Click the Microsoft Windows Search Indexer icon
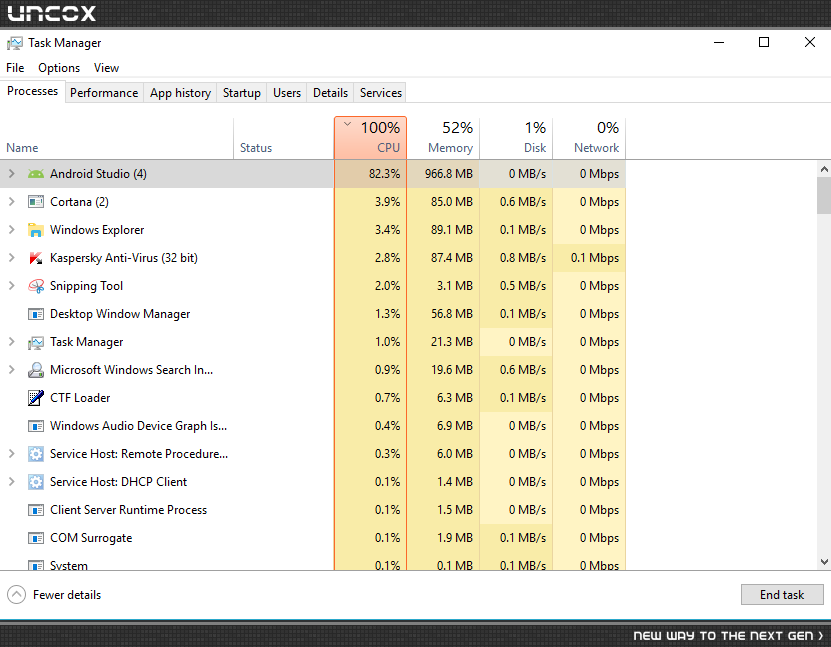This screenshot has width=831, height=647. coord(36,370)
